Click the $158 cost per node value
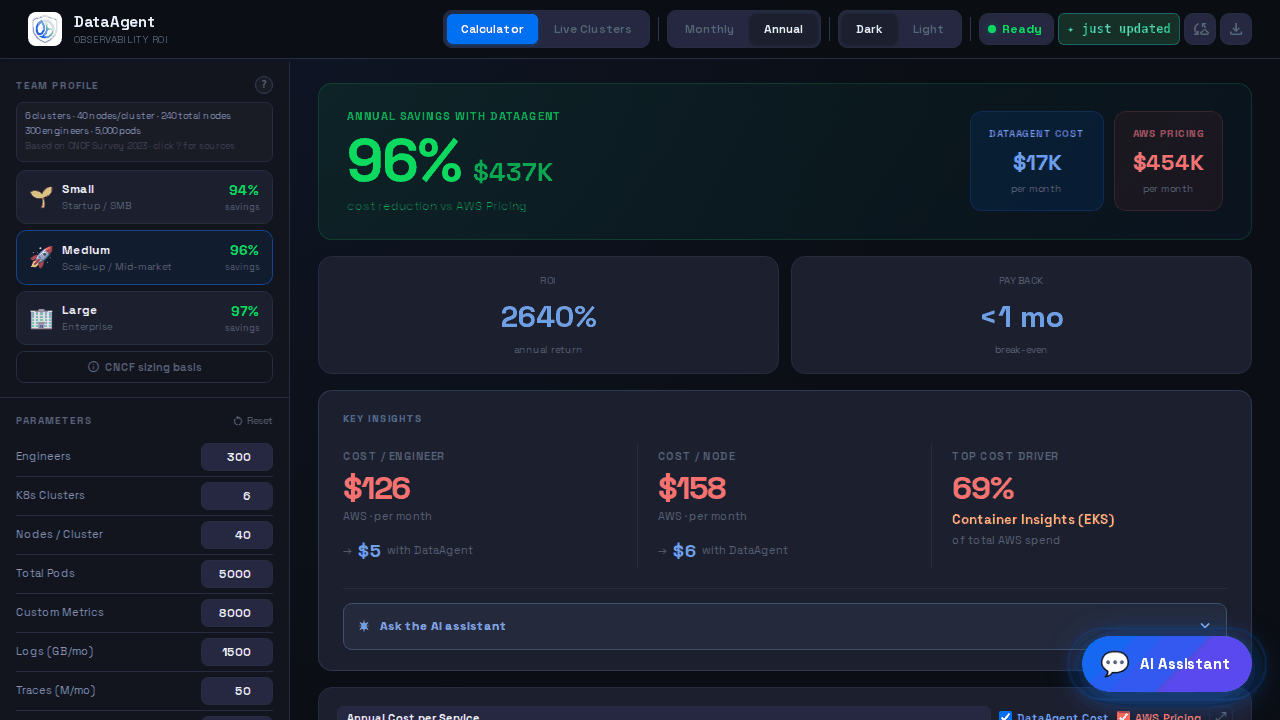Viewport: 1280px width, 720px height. pos(692,488)
